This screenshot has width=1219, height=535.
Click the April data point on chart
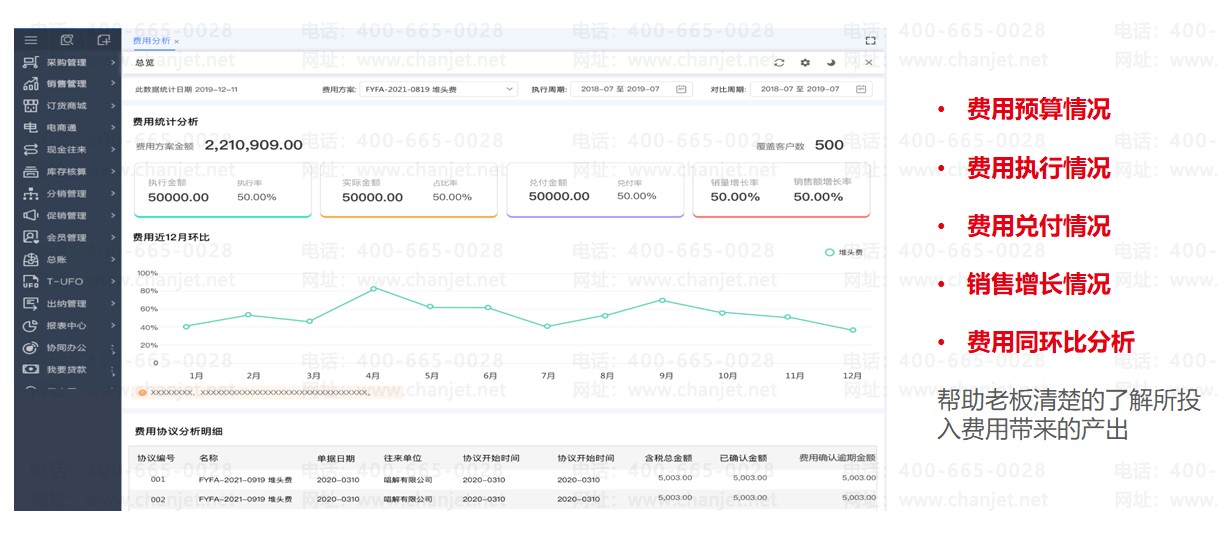click(x=373, y=289)
